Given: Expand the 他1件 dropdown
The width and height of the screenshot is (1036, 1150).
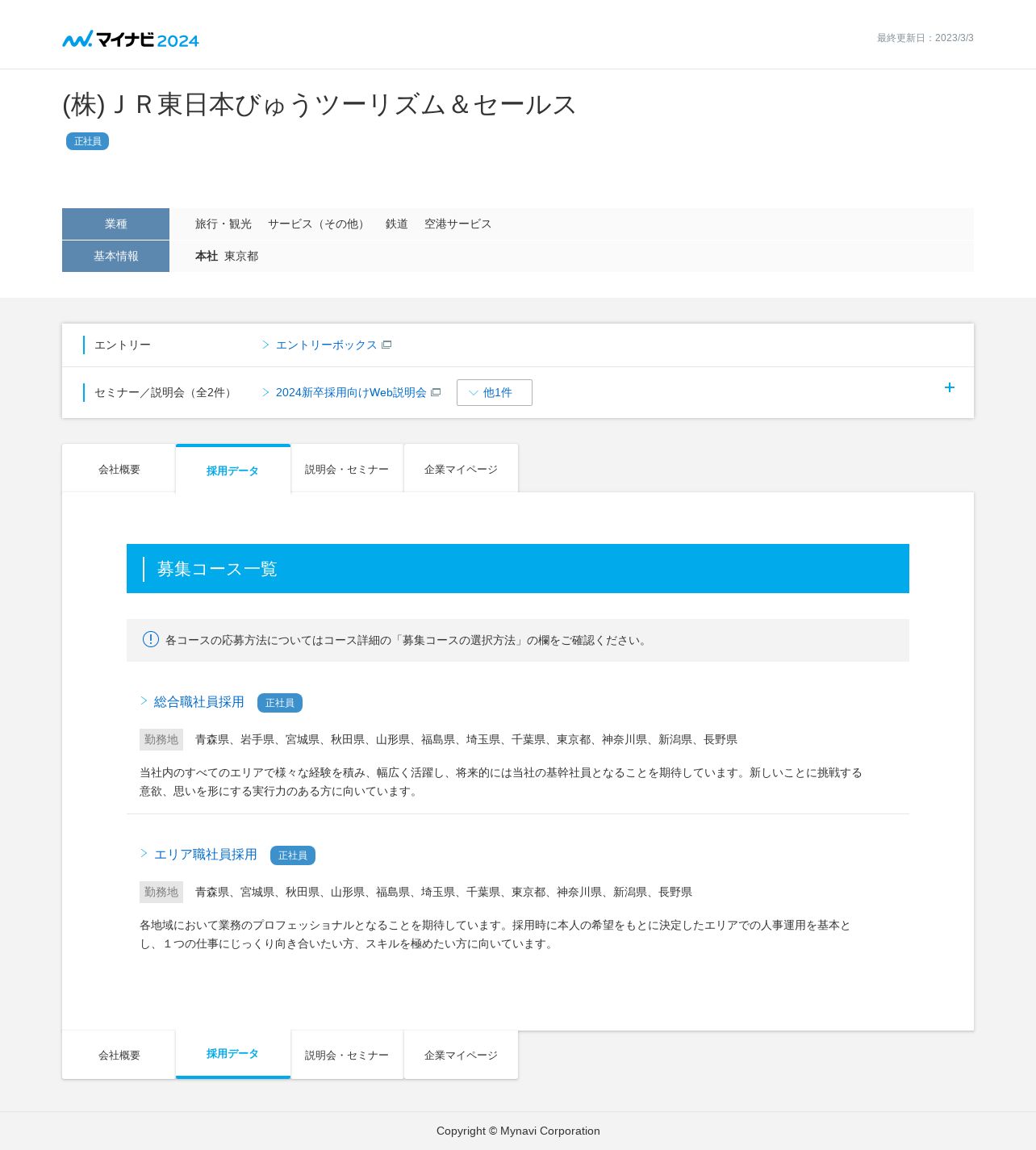Looking at the screenshot, I should point(495,392).
